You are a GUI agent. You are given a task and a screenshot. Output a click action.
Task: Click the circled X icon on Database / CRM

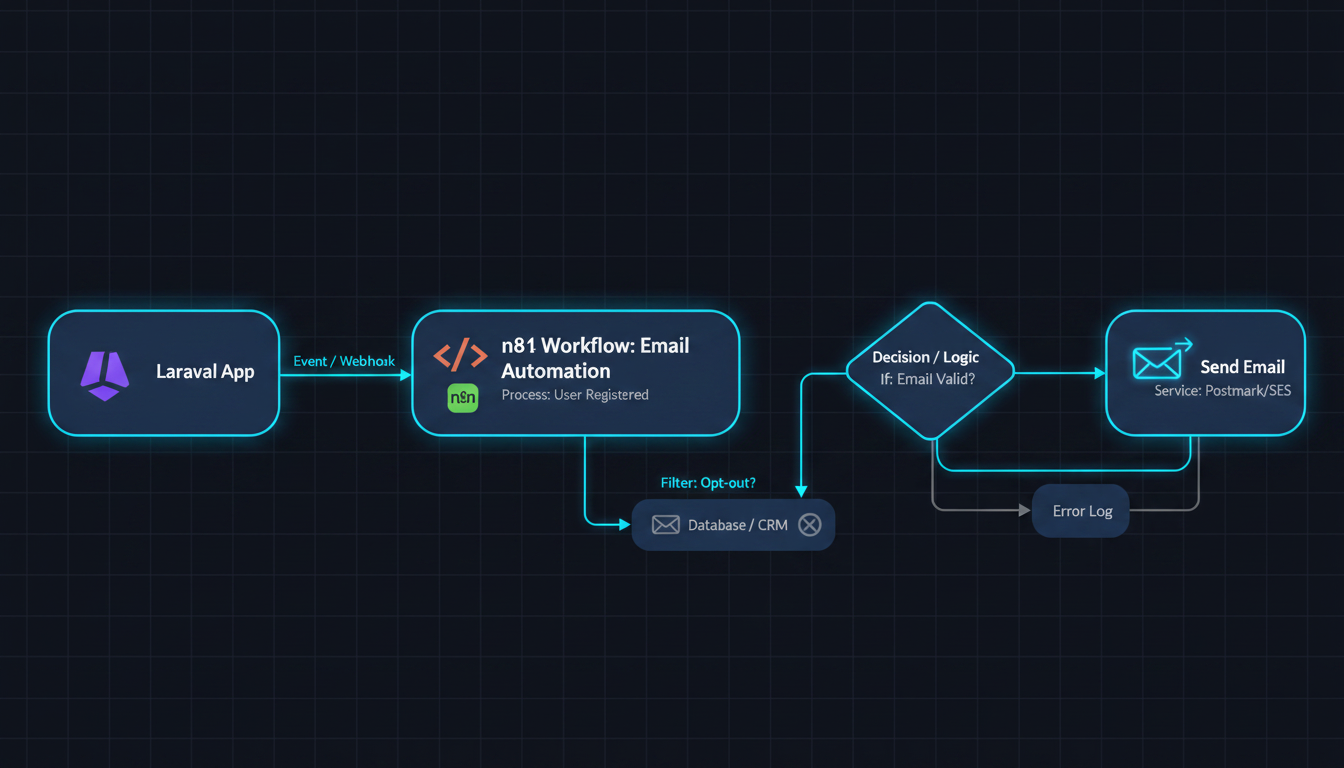pyautogui.click(x=809, y=525)
